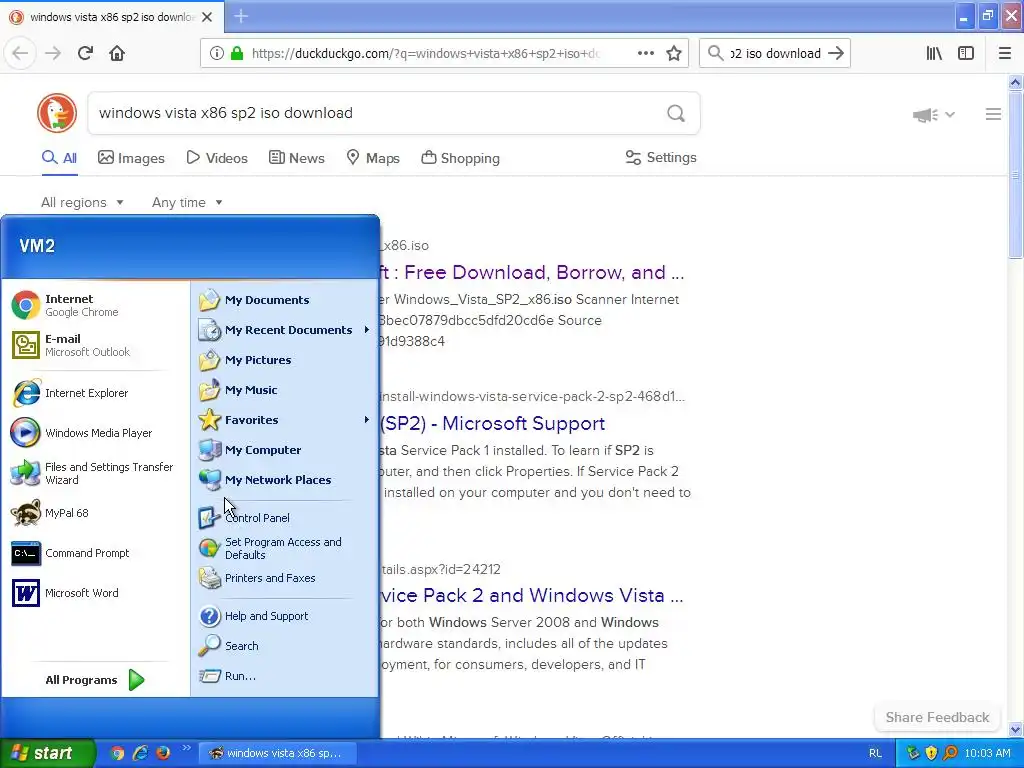Go back in the browser
This screenshot has height=768, width=1024.
coord(20,53)
